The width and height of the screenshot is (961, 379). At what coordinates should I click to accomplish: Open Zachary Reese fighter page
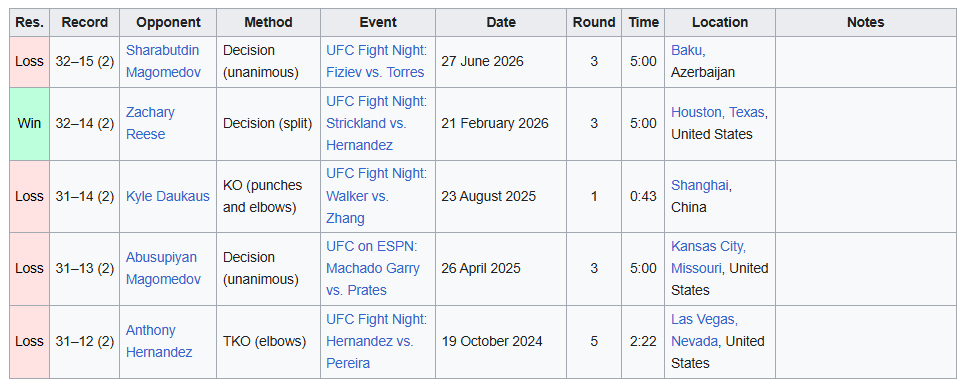tap(151, 123)
